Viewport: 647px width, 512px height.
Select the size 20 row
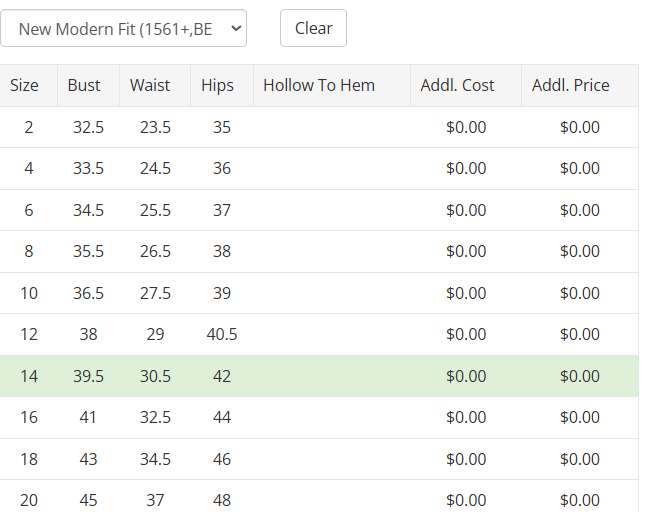pos(29,499)
